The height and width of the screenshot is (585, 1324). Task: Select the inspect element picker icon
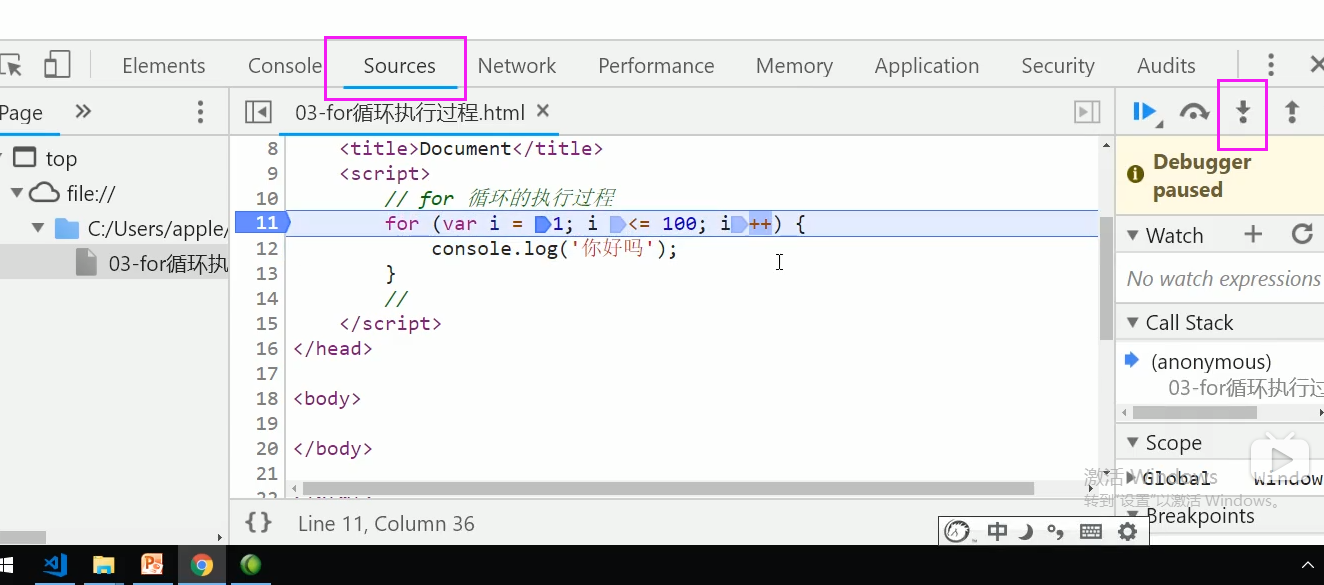click(10, 65)
